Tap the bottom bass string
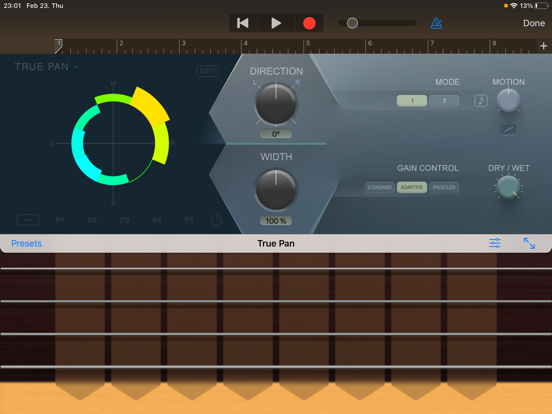This screenshot has width=552, height=414. point(276,366)
